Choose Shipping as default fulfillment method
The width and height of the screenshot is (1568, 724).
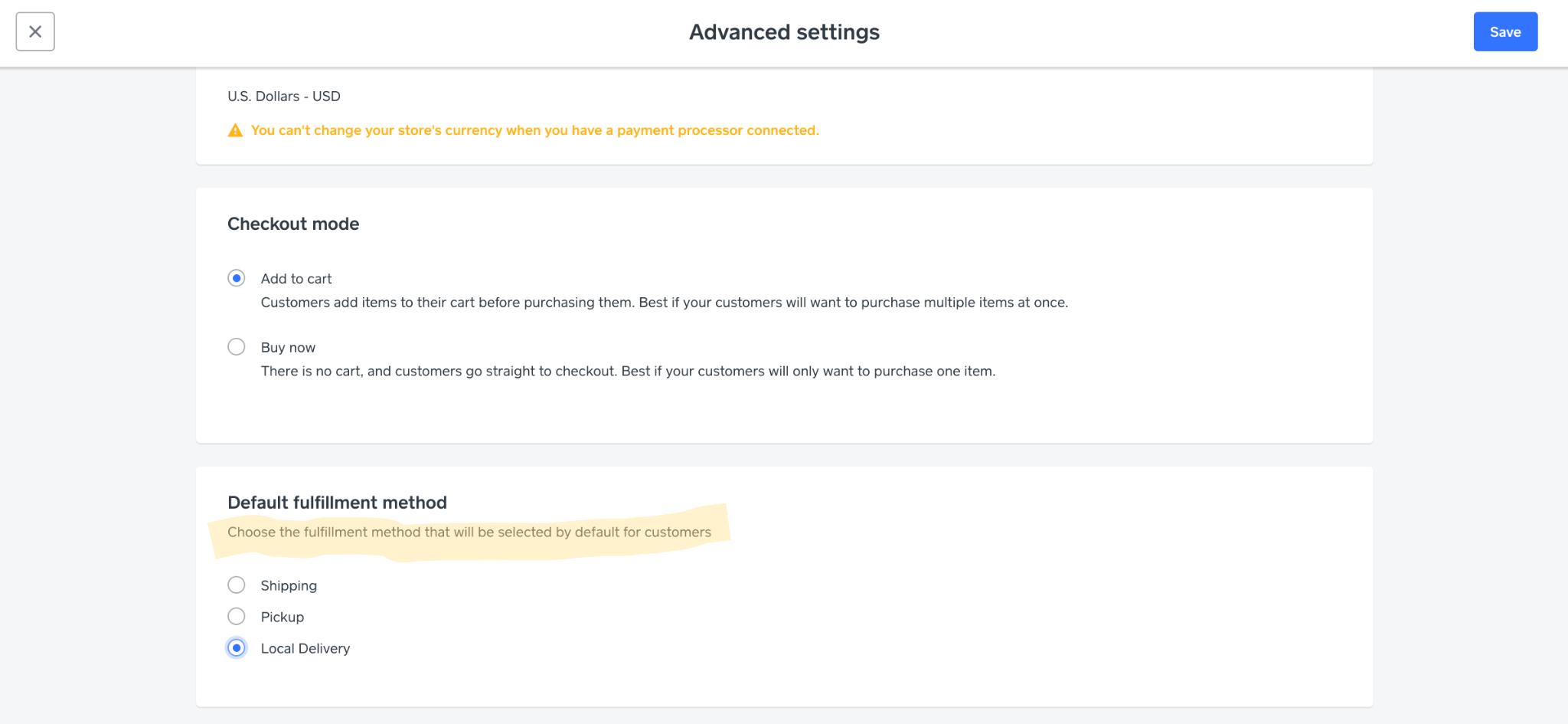(237, 585)
